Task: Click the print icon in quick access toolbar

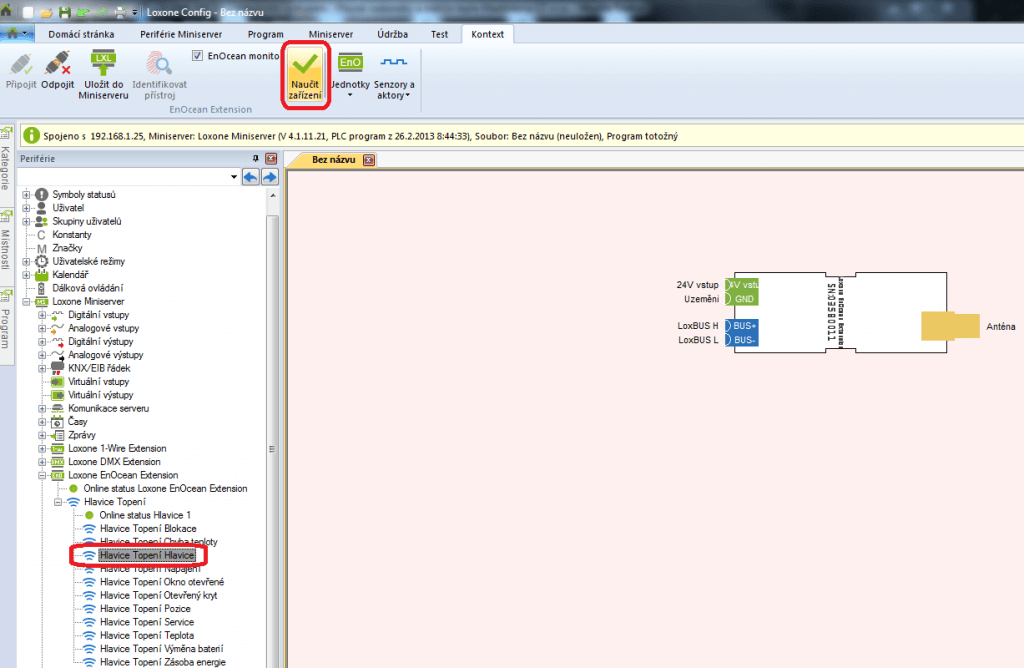Action: 120,12
